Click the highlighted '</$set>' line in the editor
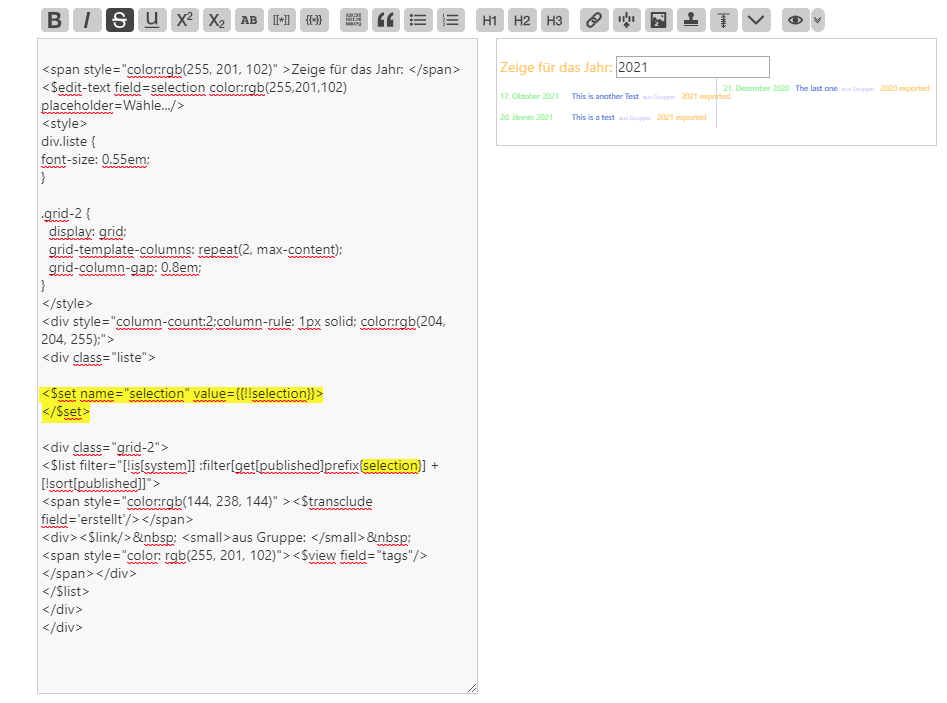This screenshot has height=703, width=947. click(66, 412)
